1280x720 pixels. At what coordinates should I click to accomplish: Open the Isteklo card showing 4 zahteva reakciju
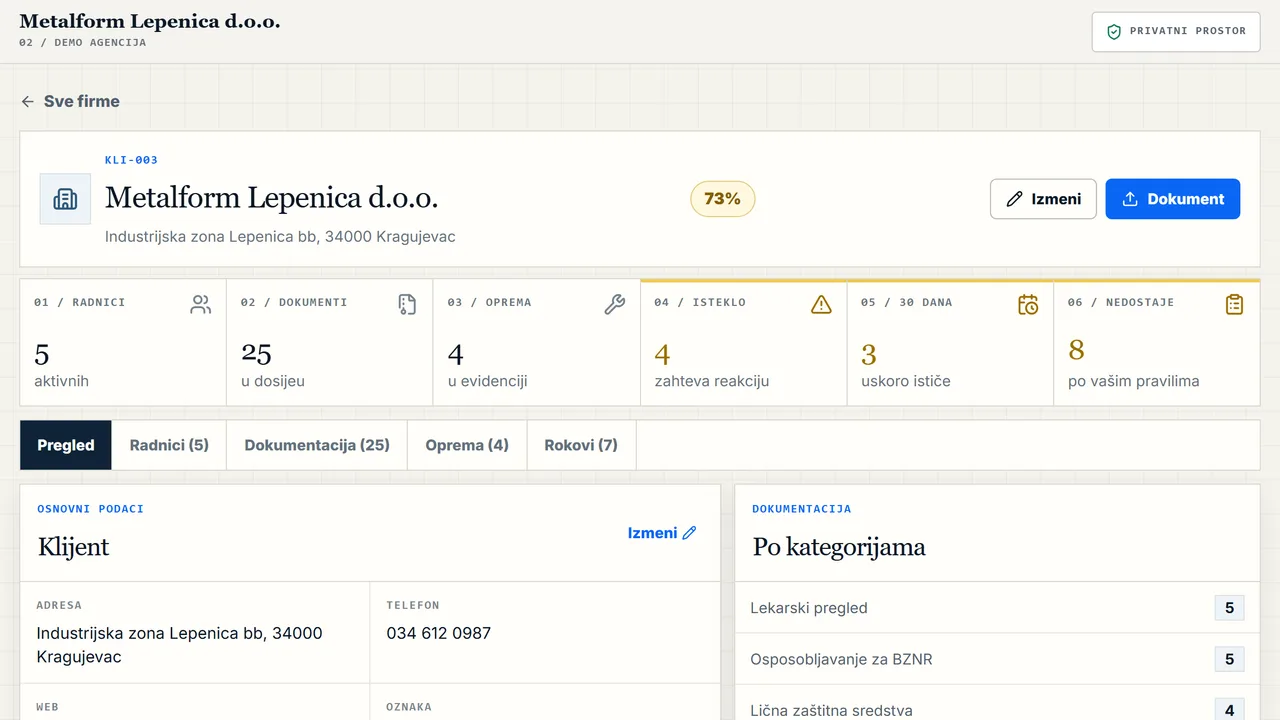click(x=744, y=342)
